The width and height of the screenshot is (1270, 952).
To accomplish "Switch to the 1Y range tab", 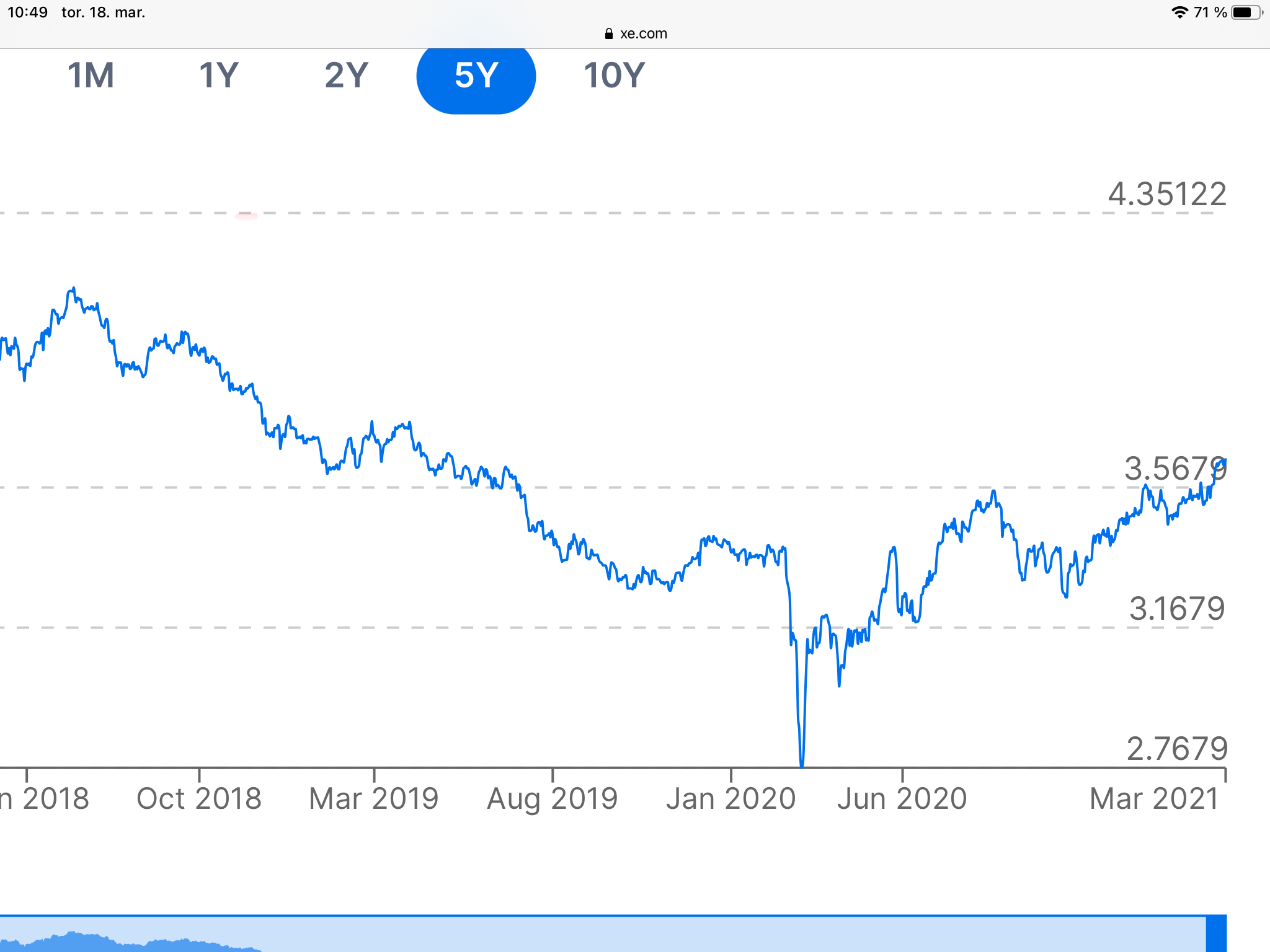I will pos(219,76).
